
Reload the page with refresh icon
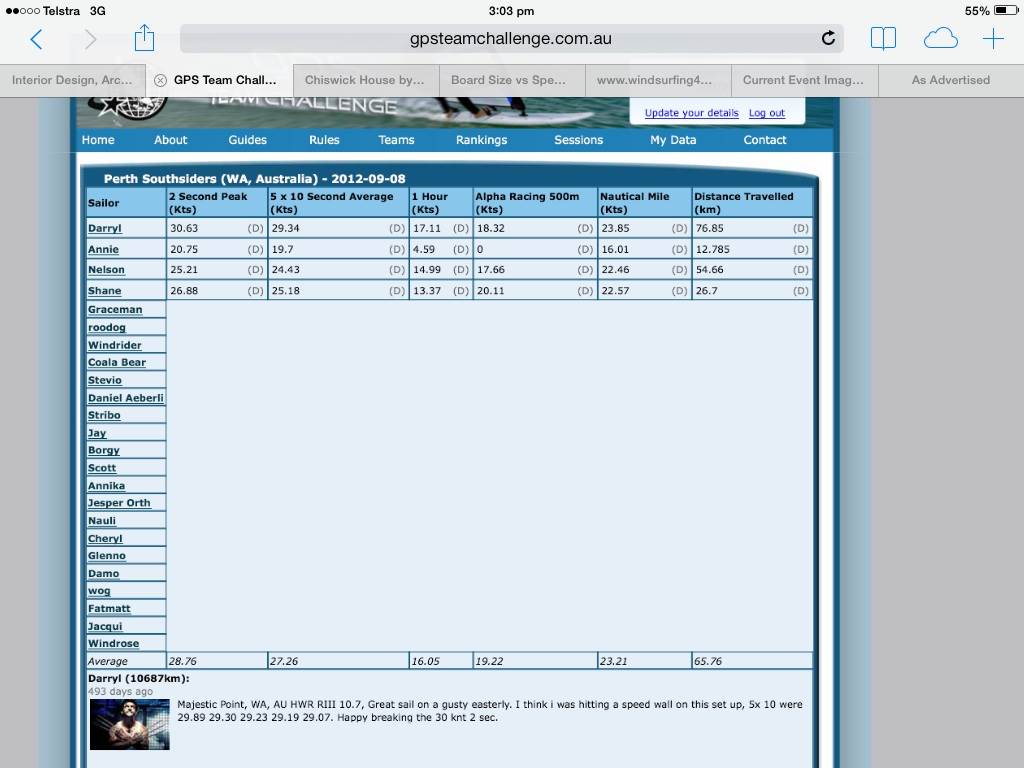828,39
